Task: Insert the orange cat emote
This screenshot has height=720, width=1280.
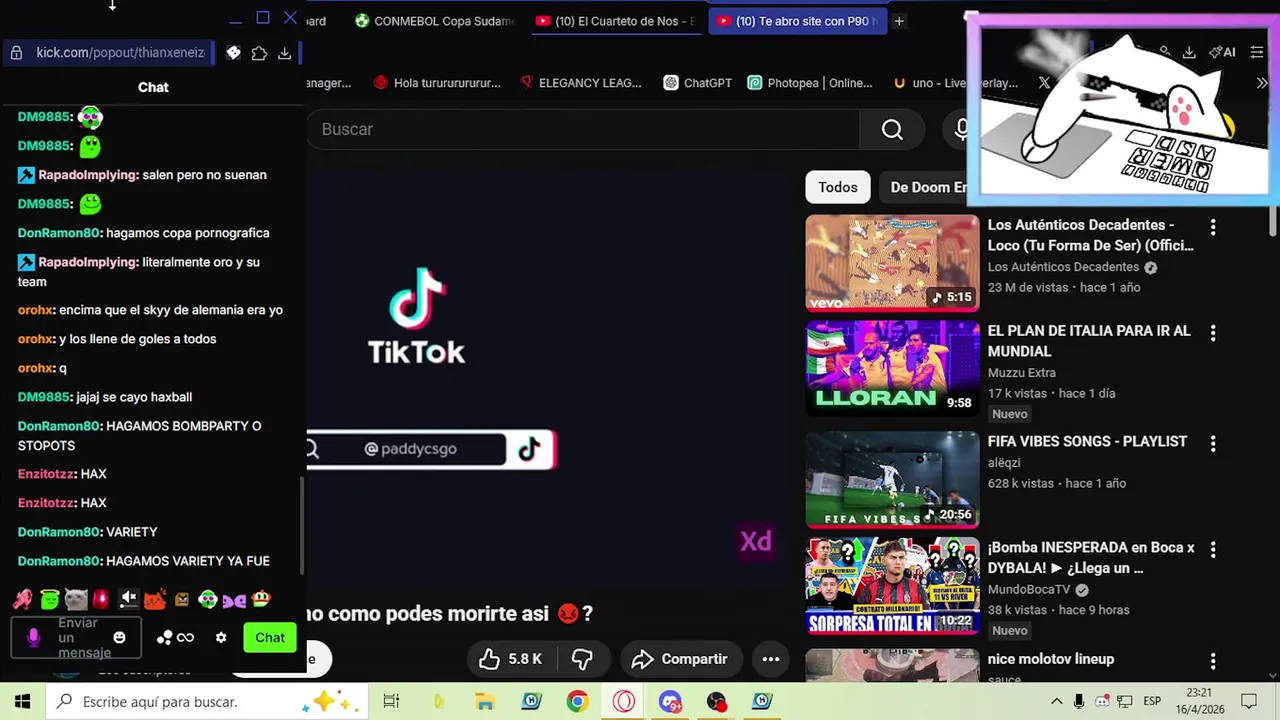Action: click(155, 600)
